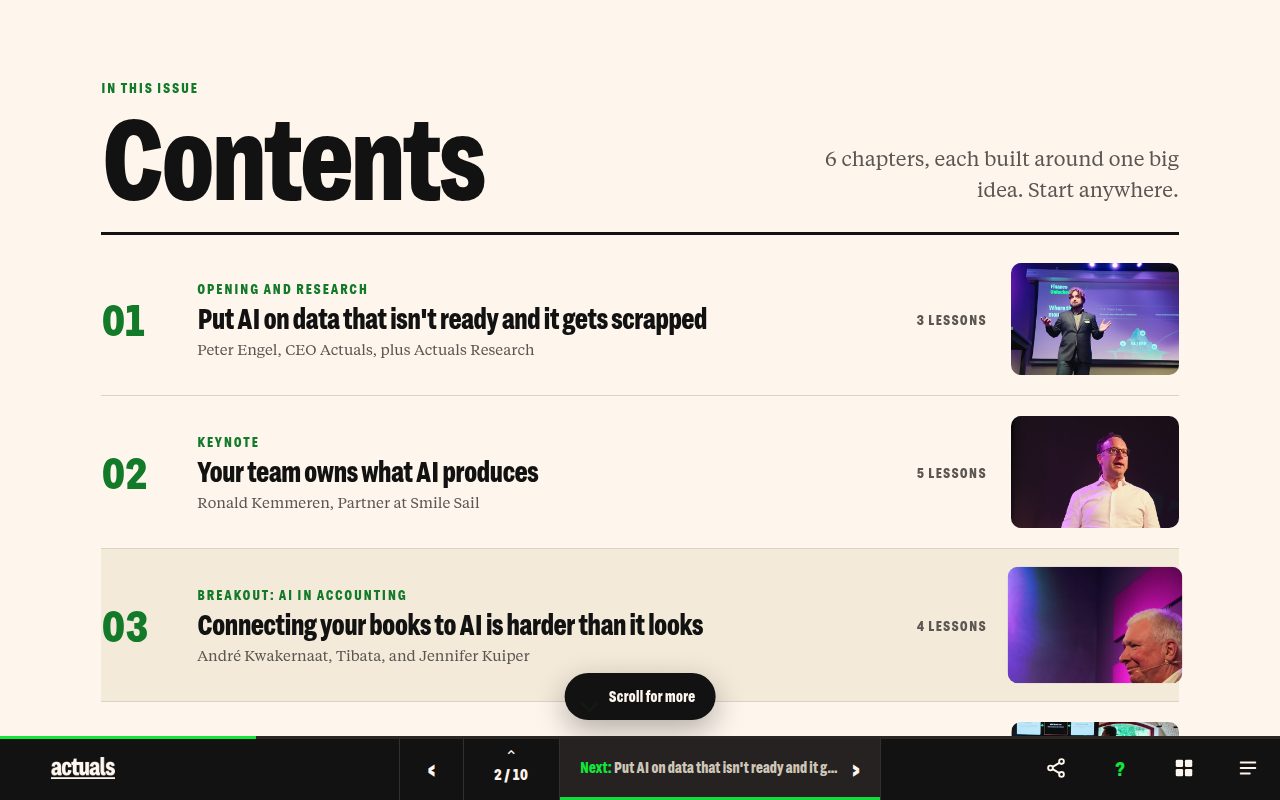Click the 5 LESSONS label

pyautogui.click(x=951, y=473)
